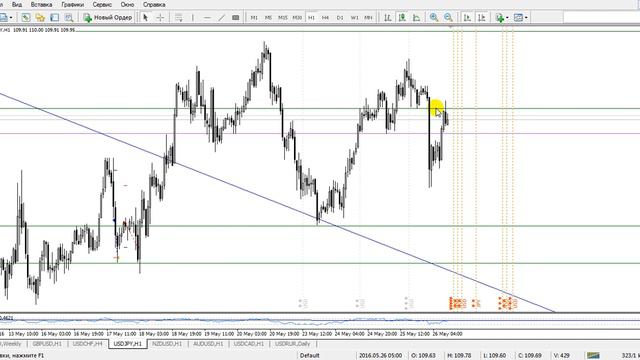Switch chart to line chart icon

click(x=416, y=18)
